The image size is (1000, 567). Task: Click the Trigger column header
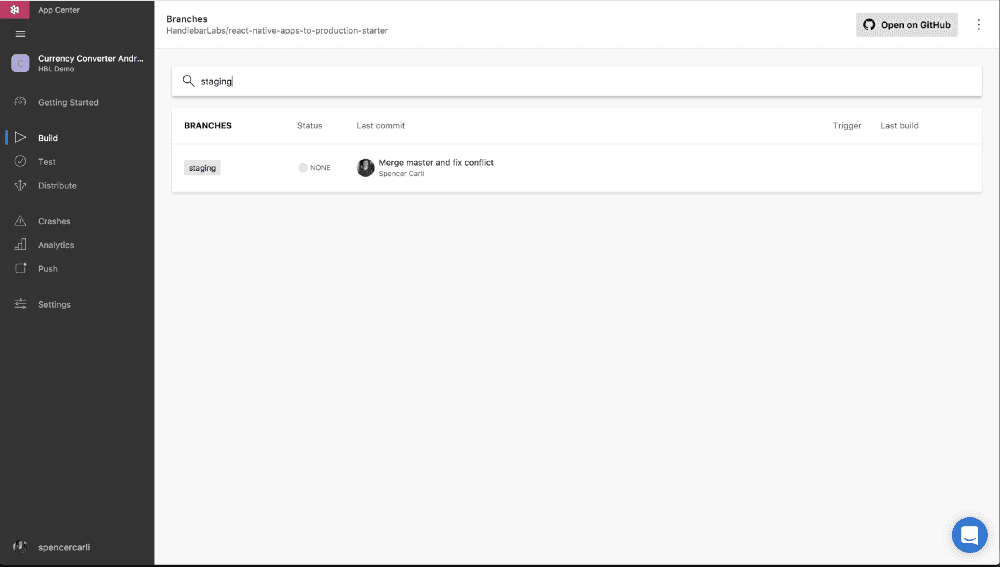847,126
